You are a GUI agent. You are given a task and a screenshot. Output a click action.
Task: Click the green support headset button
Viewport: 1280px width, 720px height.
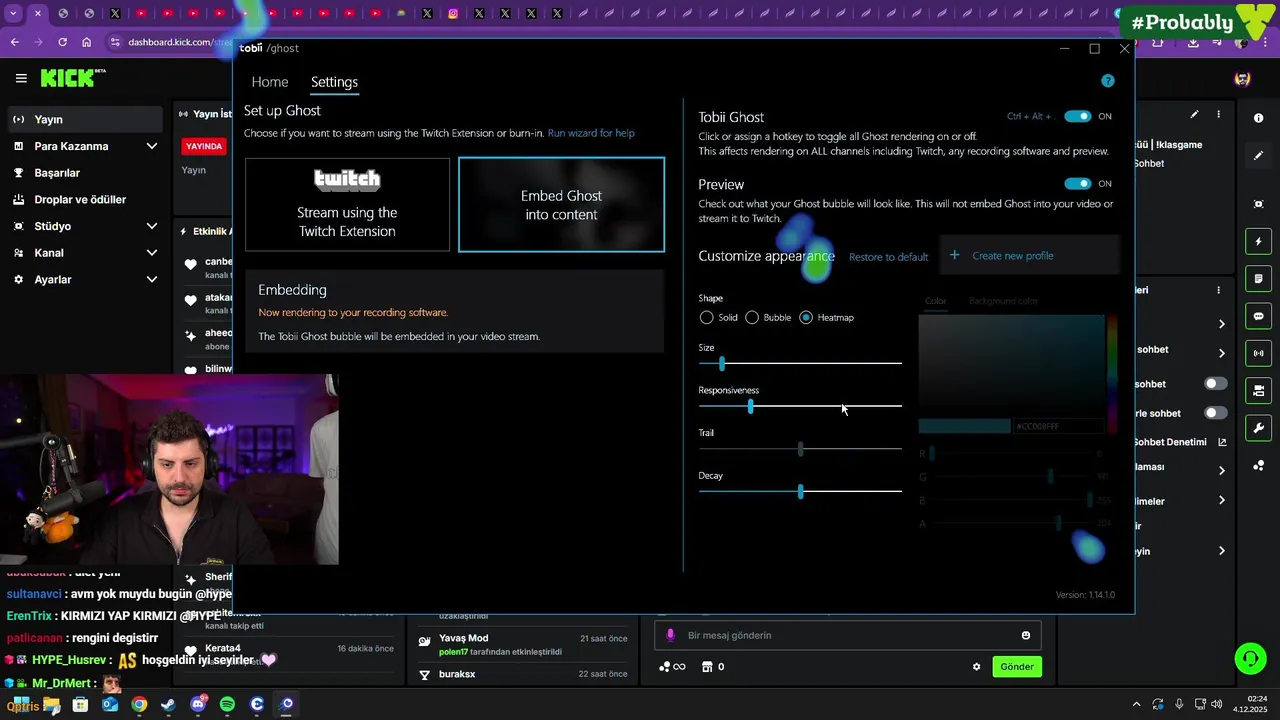click(x=1250, y=658)
